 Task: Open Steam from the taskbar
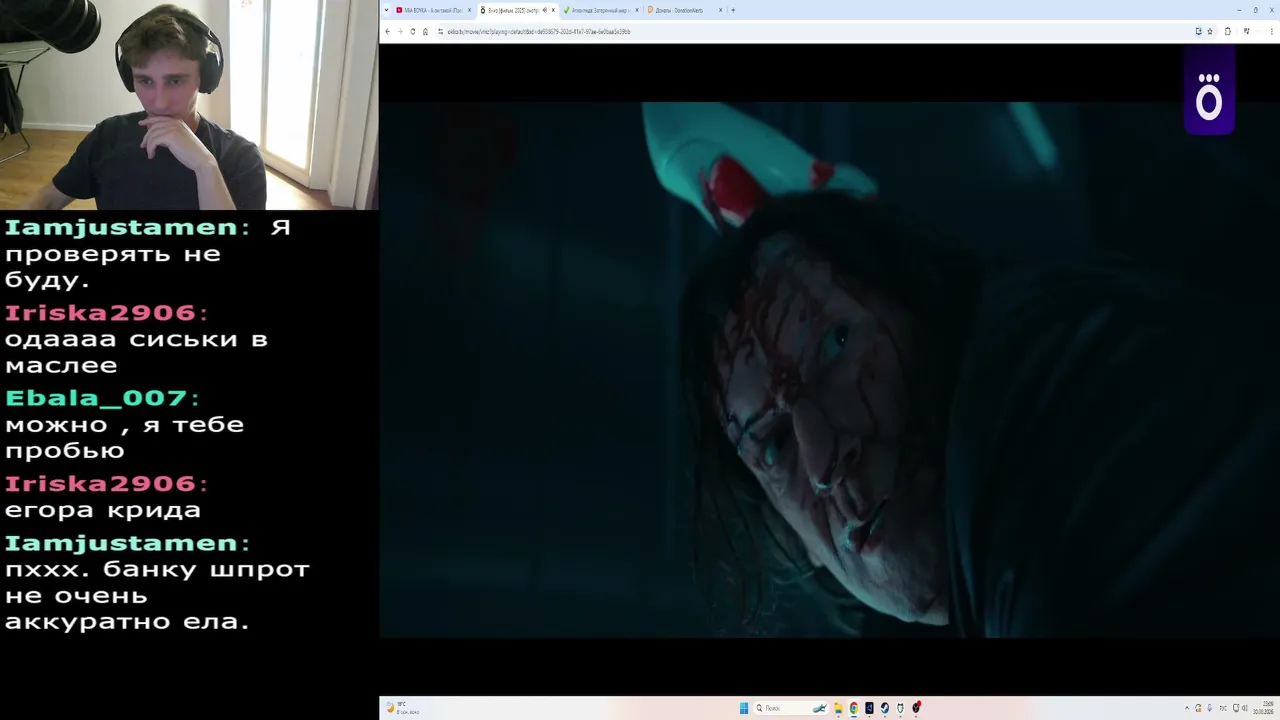[885, 708]
